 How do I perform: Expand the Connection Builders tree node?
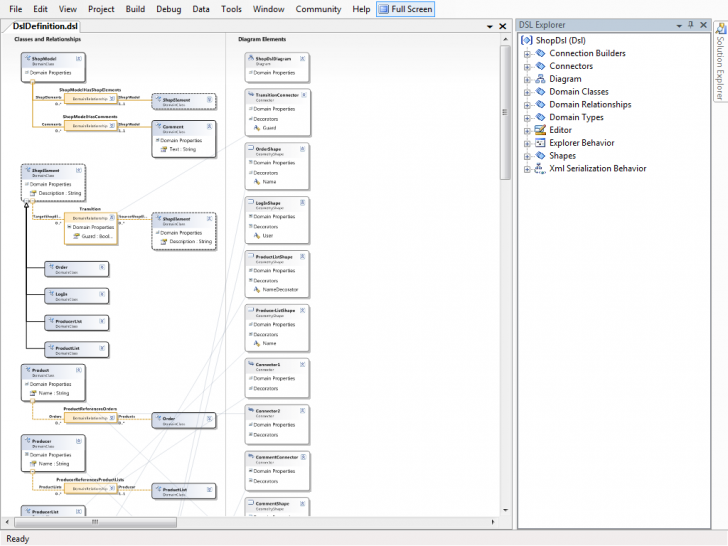527,53
